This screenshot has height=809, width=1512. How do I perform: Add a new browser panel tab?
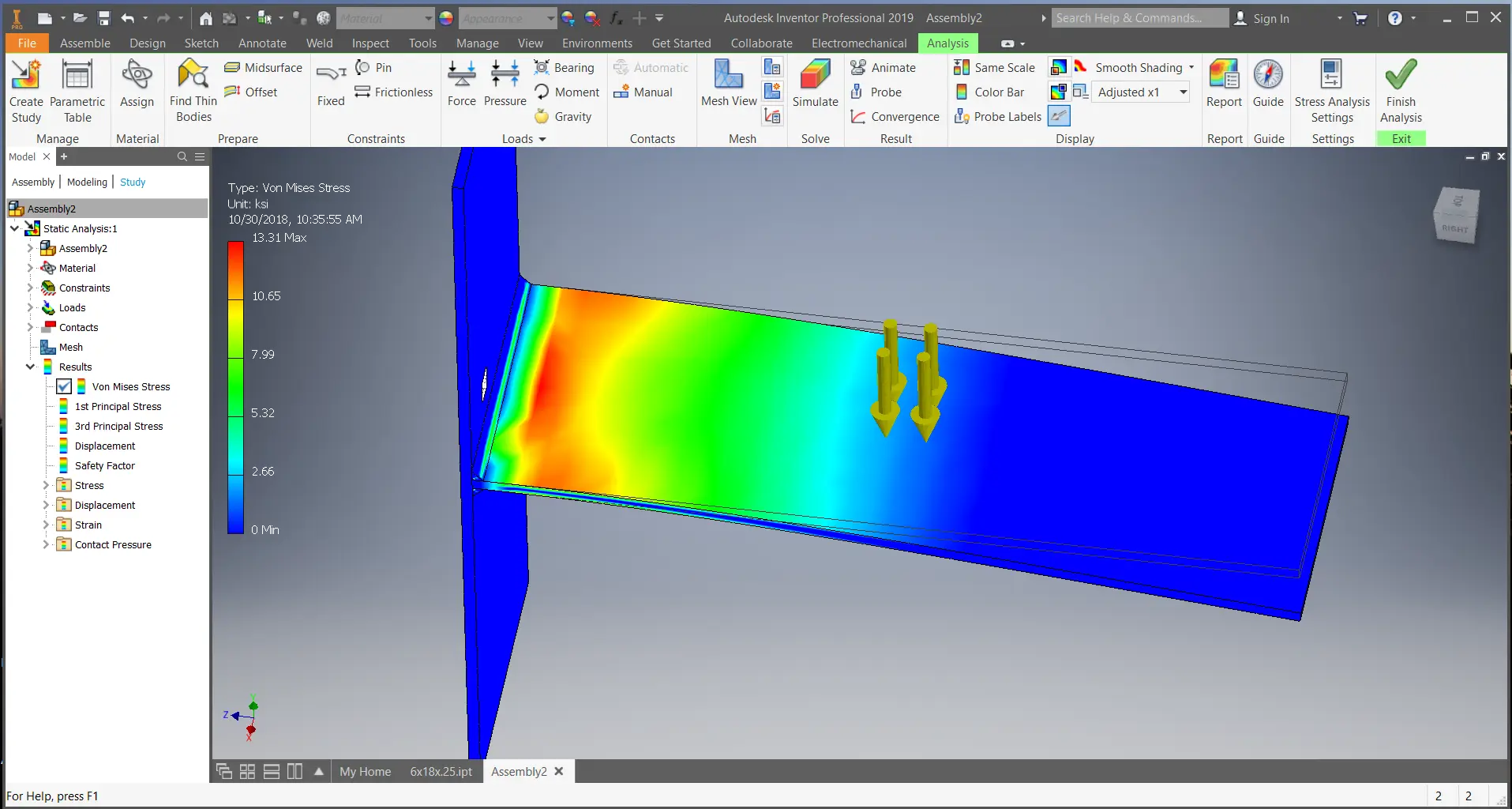pos(64,156)
